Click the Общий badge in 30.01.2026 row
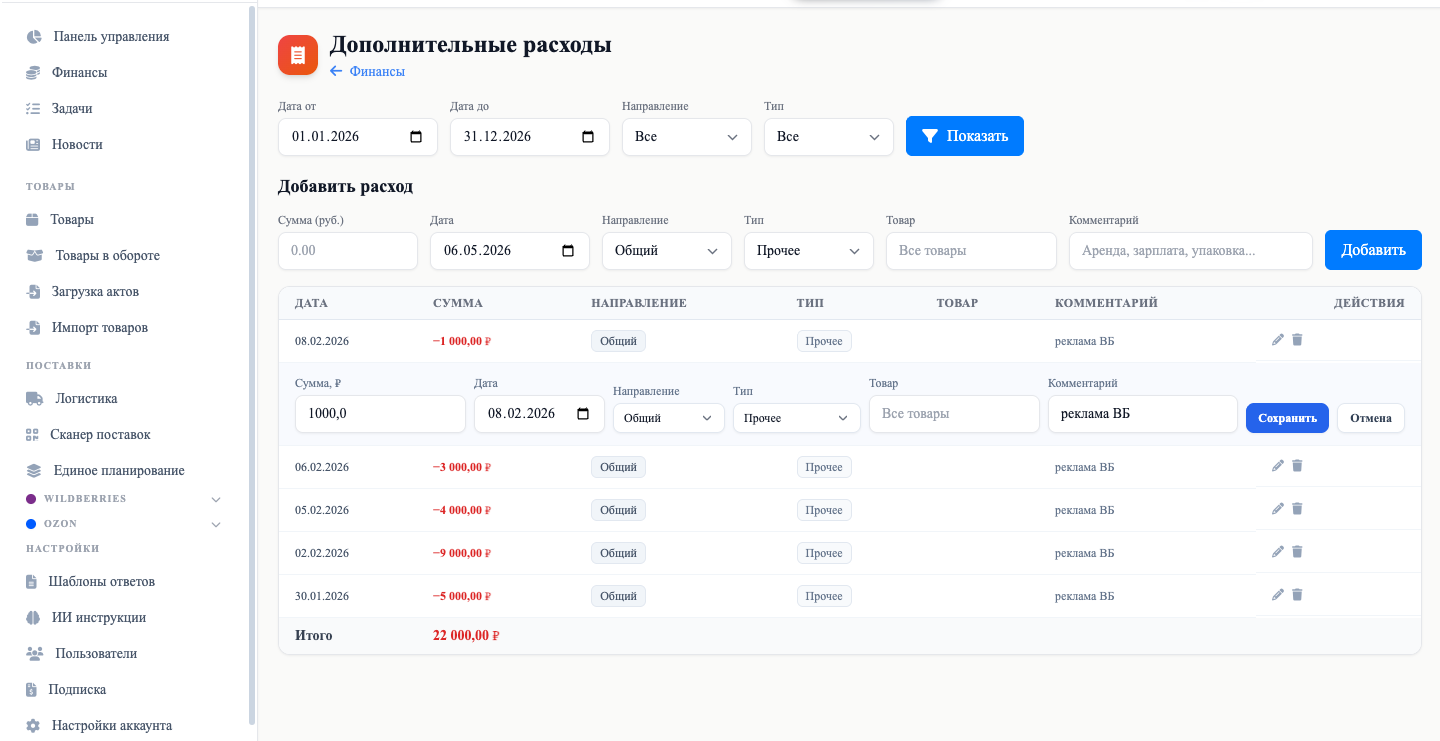Screen dimensions: 1440x741 [x=619, y=596]
